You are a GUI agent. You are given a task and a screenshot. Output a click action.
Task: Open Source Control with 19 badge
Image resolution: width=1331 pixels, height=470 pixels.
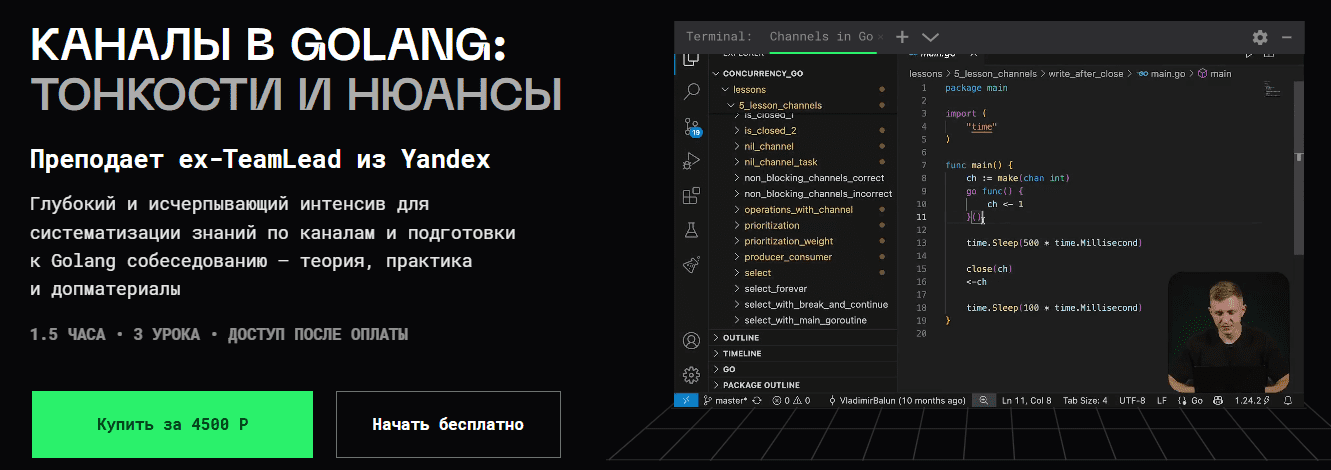coord(690,127)
